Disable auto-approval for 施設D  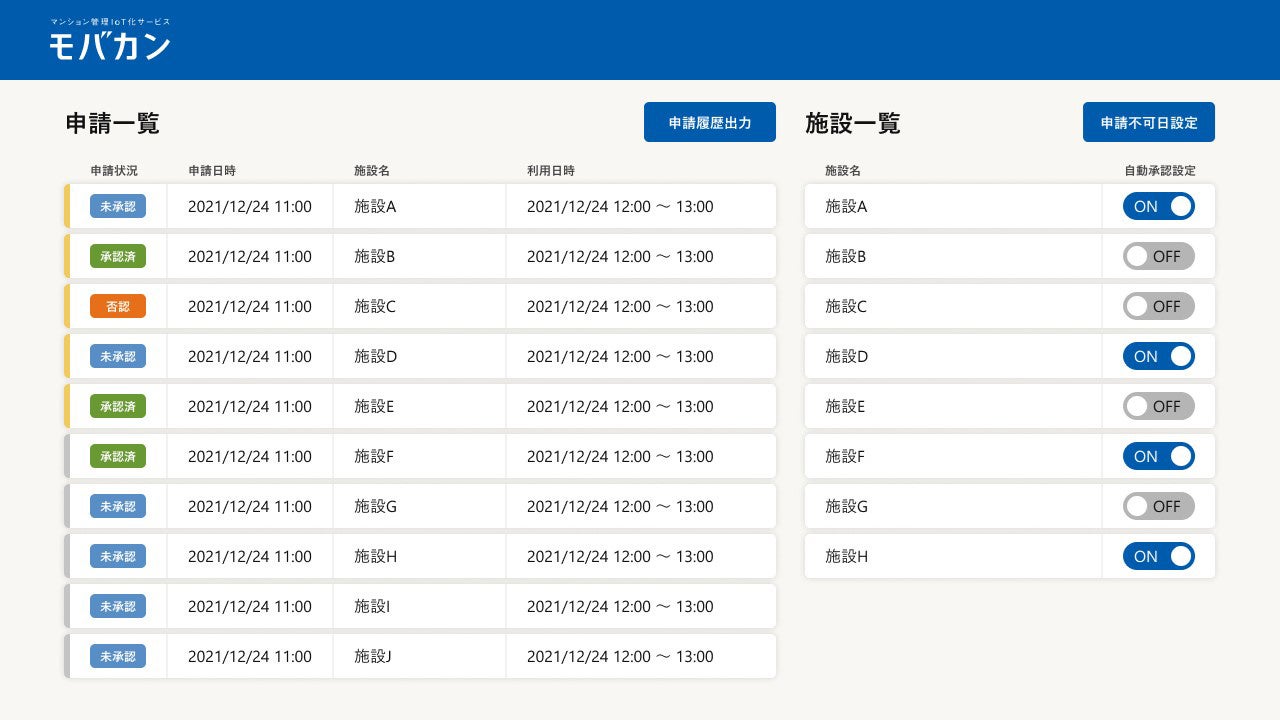[x=1159, y=356]
